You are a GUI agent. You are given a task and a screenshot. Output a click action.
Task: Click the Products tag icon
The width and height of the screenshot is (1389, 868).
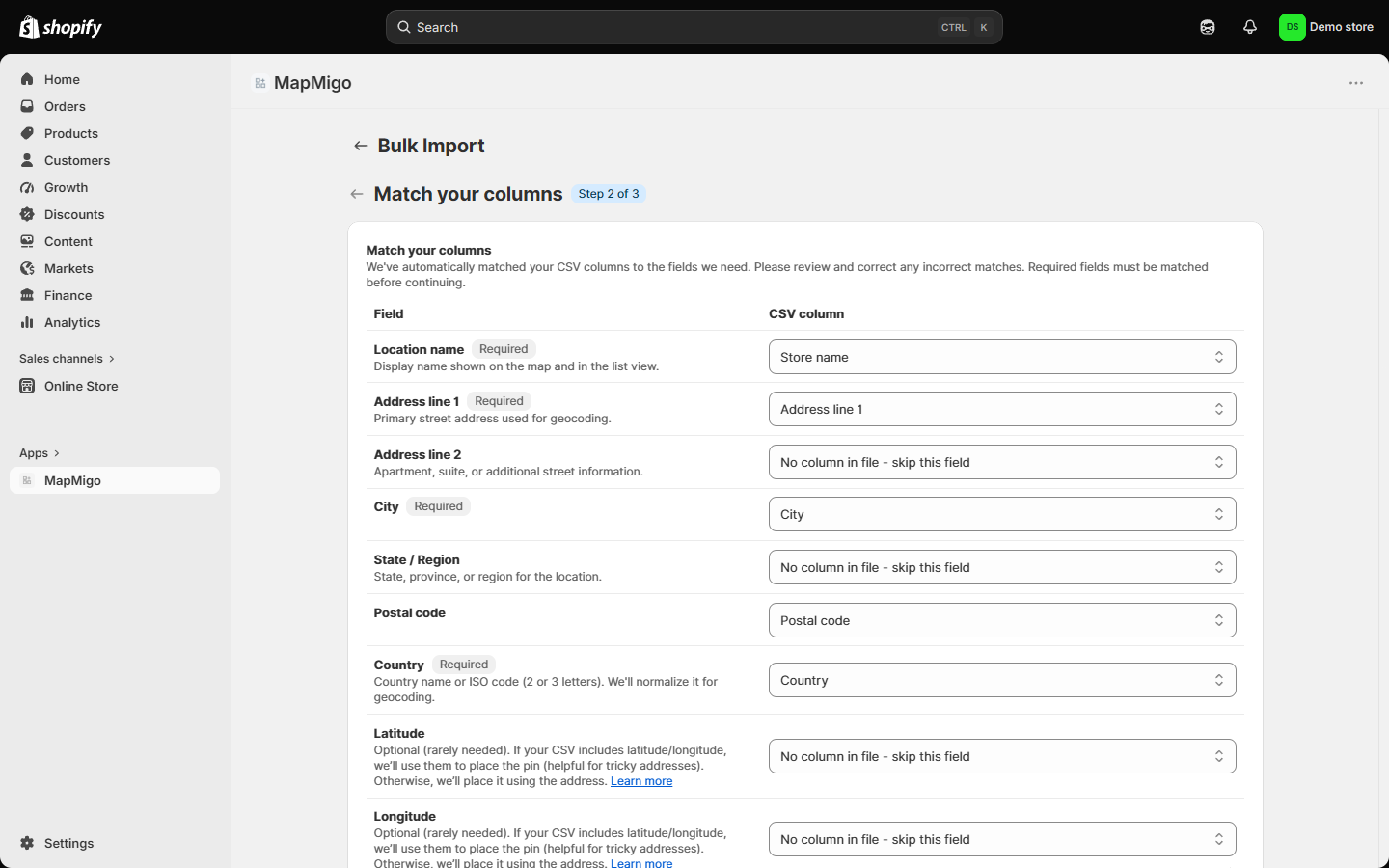(27, 133)
